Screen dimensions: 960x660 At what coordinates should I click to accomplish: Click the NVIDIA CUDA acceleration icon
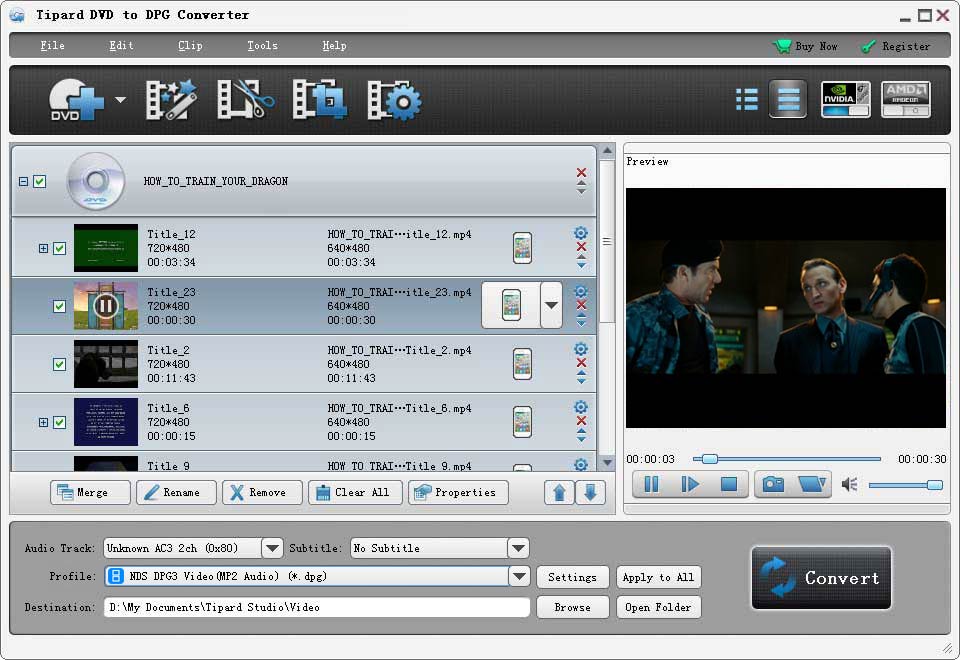point(845,99)
